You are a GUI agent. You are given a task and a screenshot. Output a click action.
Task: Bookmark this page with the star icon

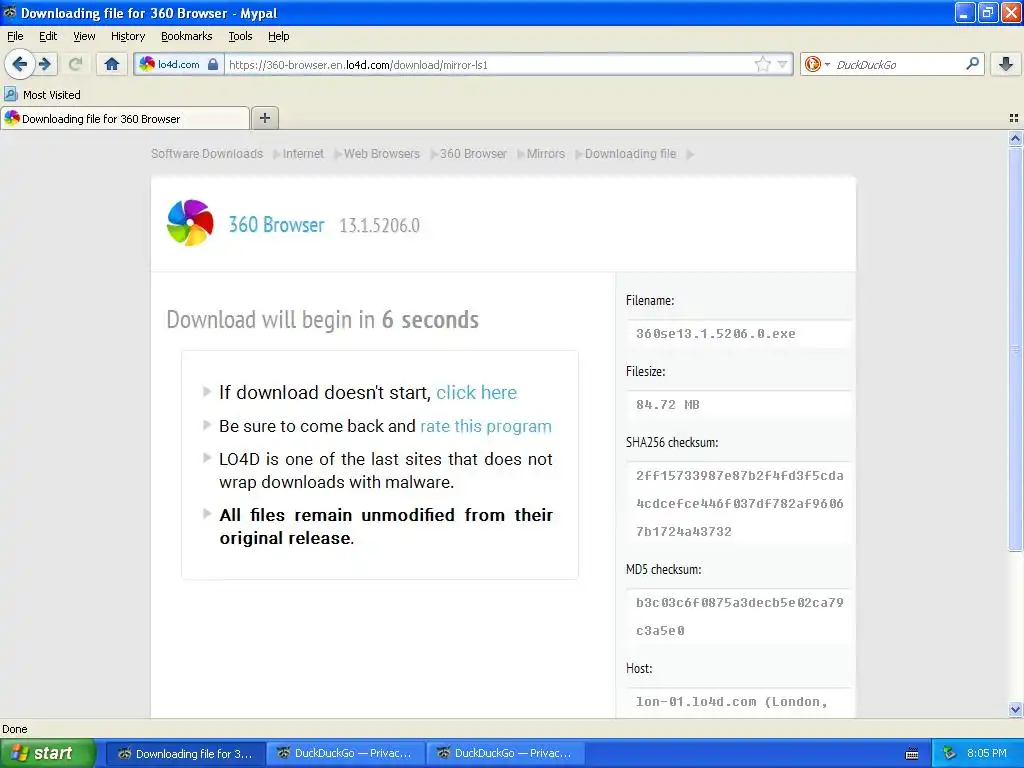click(762, 64)
